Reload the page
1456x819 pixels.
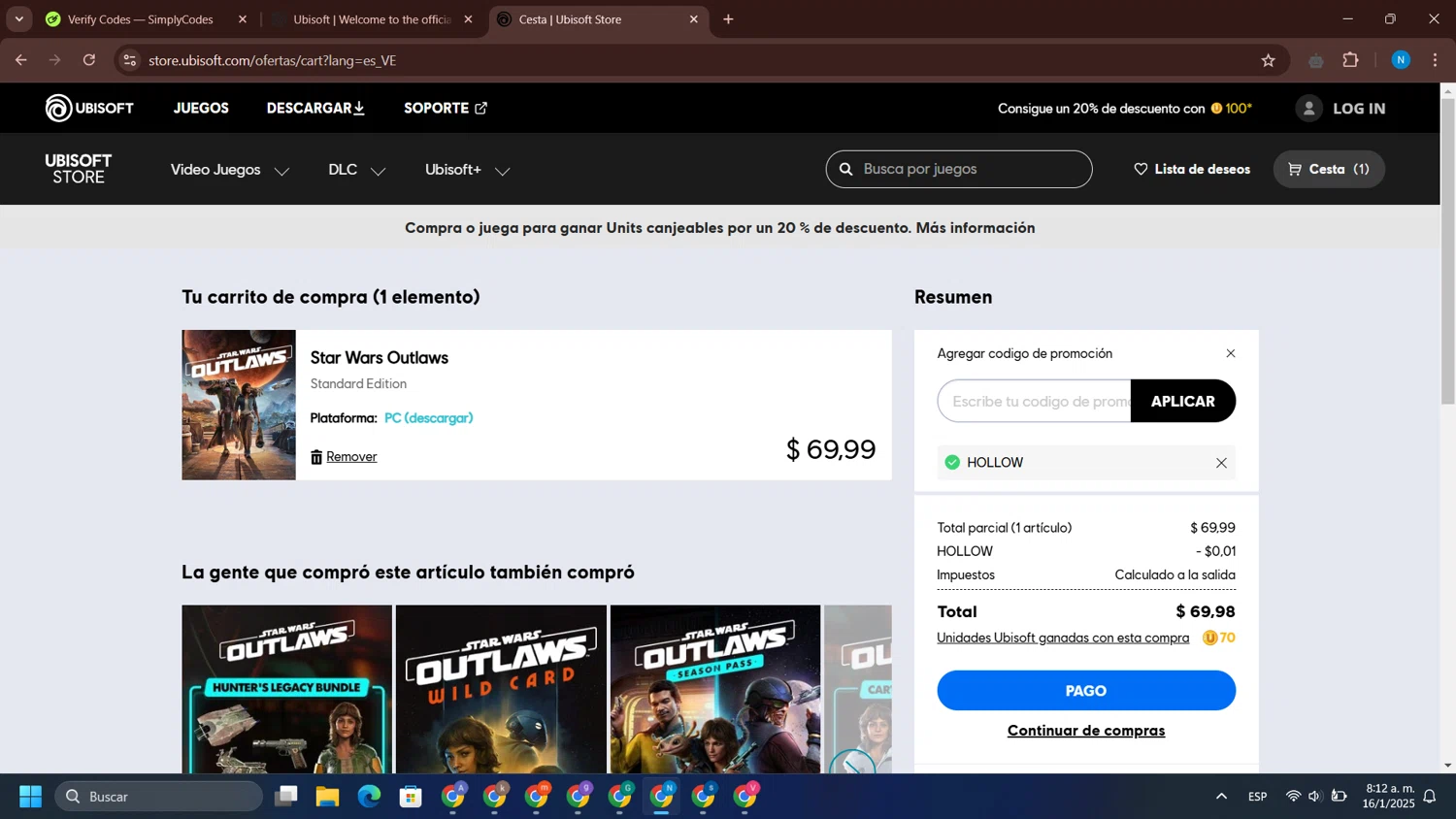tap(89, 60)
